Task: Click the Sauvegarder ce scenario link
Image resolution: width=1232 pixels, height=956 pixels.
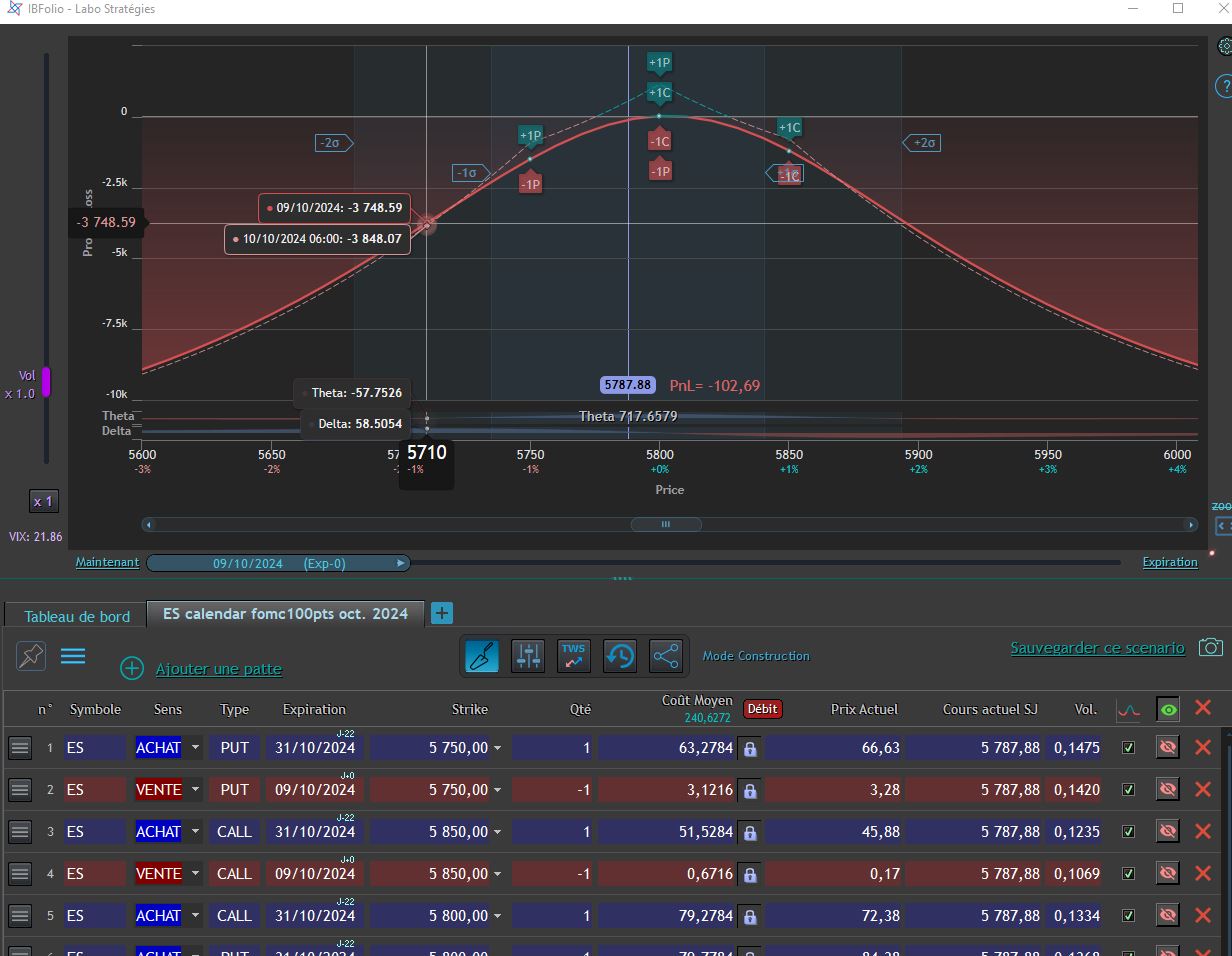Action: (x=1097, y=648)
